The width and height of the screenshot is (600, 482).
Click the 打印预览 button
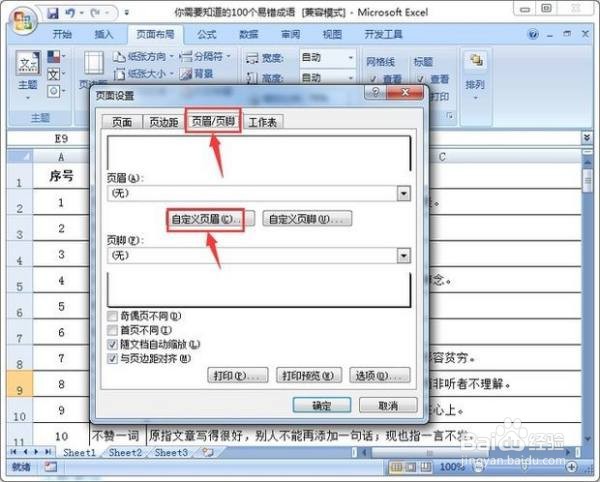pos(309,376)
